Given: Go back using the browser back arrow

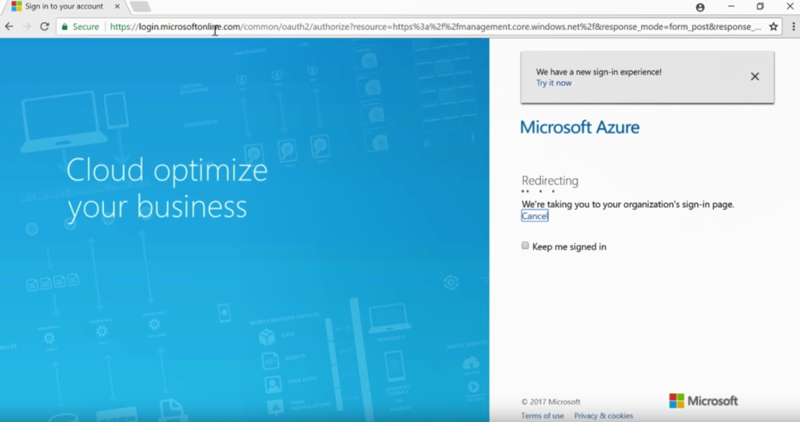Looking at the screenshot, I should (x=9, y=27).
